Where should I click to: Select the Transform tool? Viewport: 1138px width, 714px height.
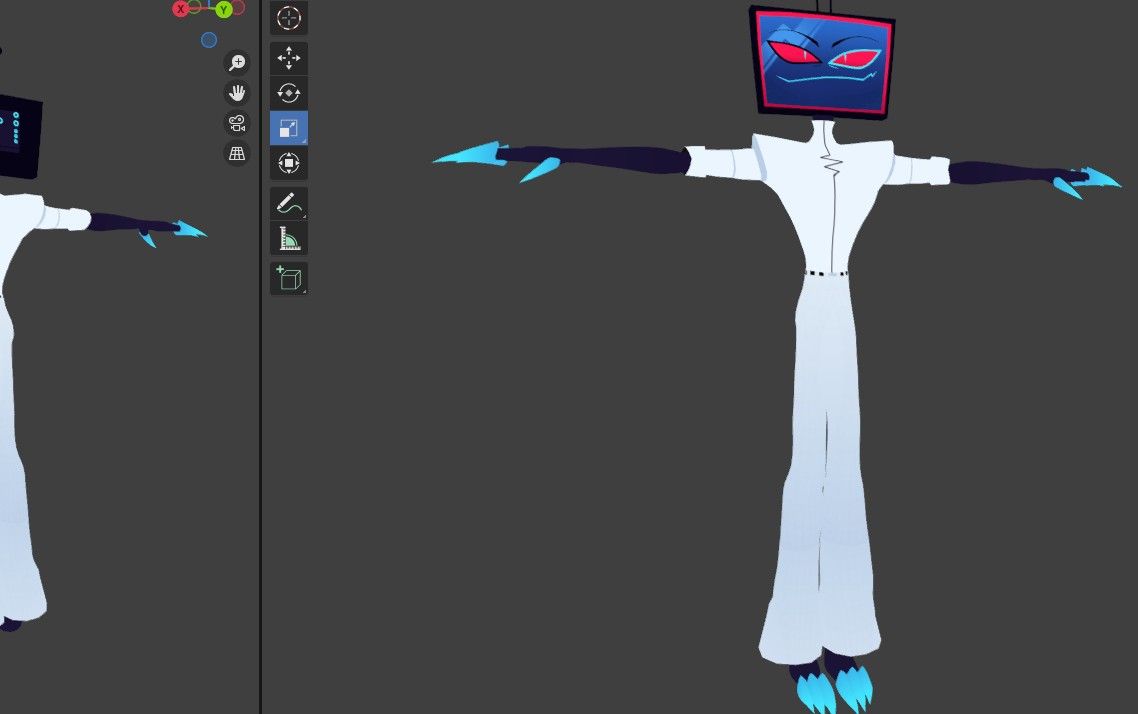289,163
